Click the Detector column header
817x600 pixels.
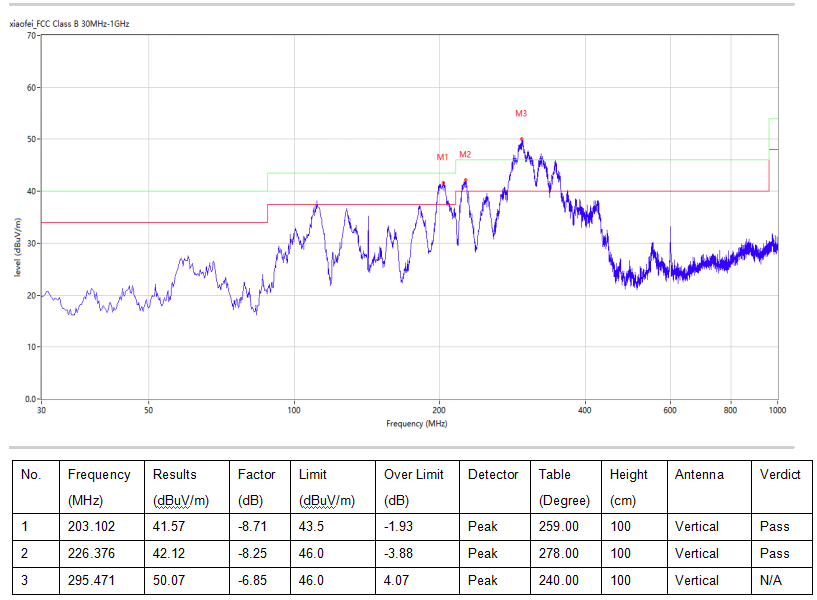pyautogui.click(x=493, y=474)
